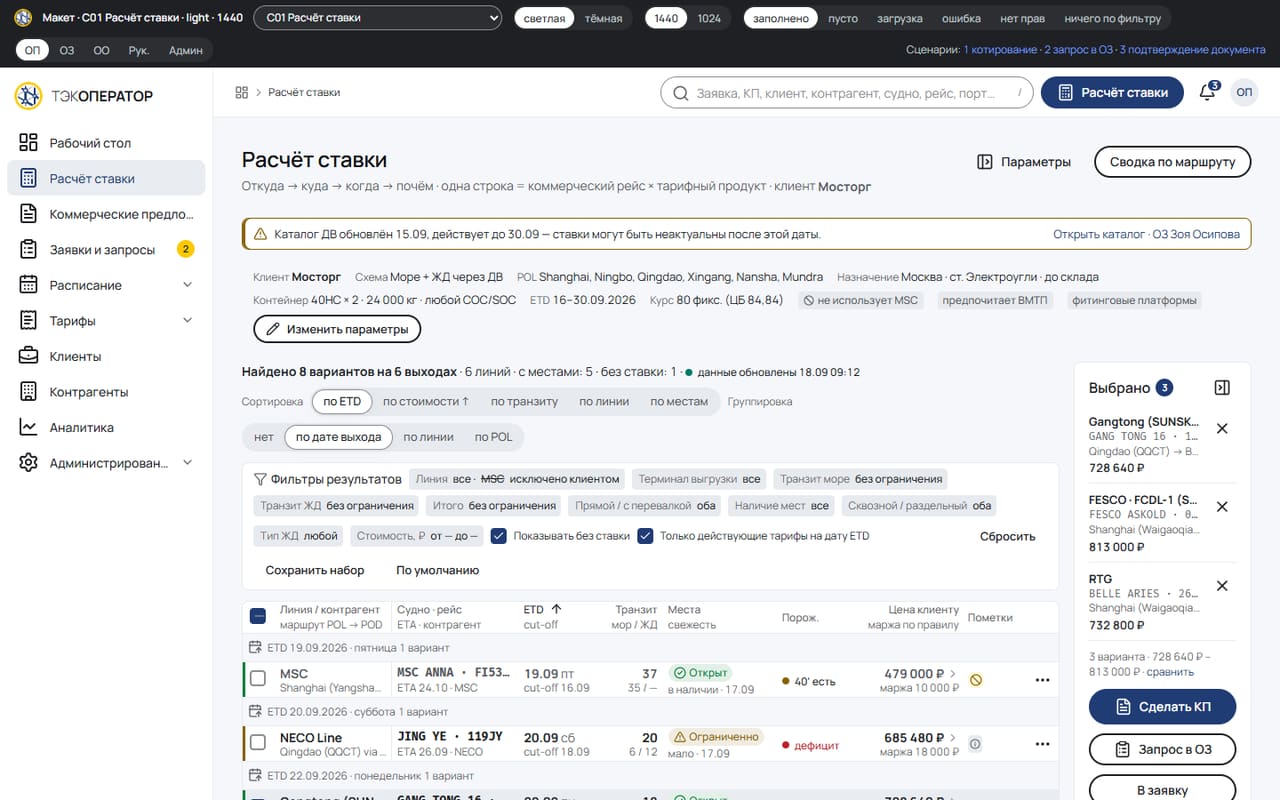Open the Клиенты section
The height and width of the screenshot is (800, 1280).
(x=106, y=356)
